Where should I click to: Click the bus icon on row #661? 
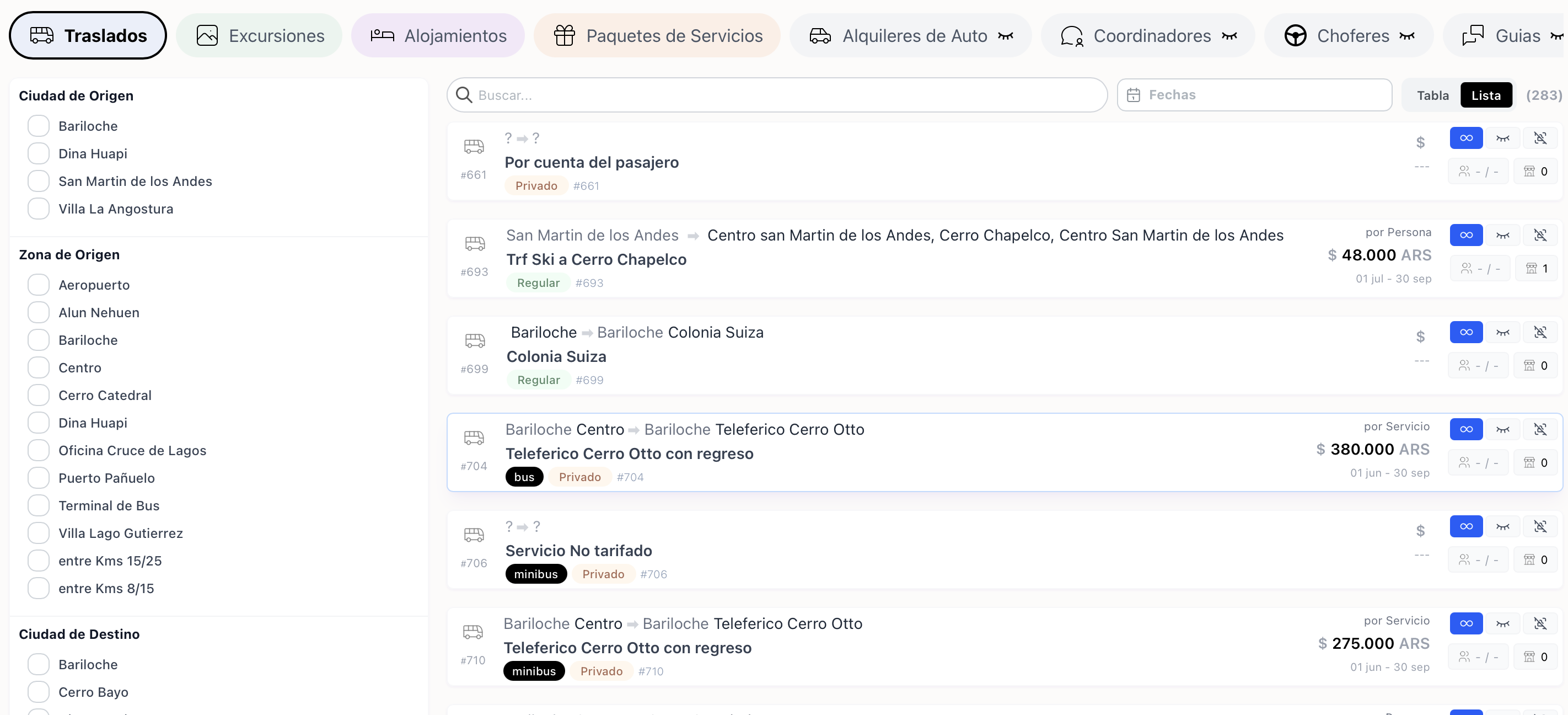click(x=474, y=146)
